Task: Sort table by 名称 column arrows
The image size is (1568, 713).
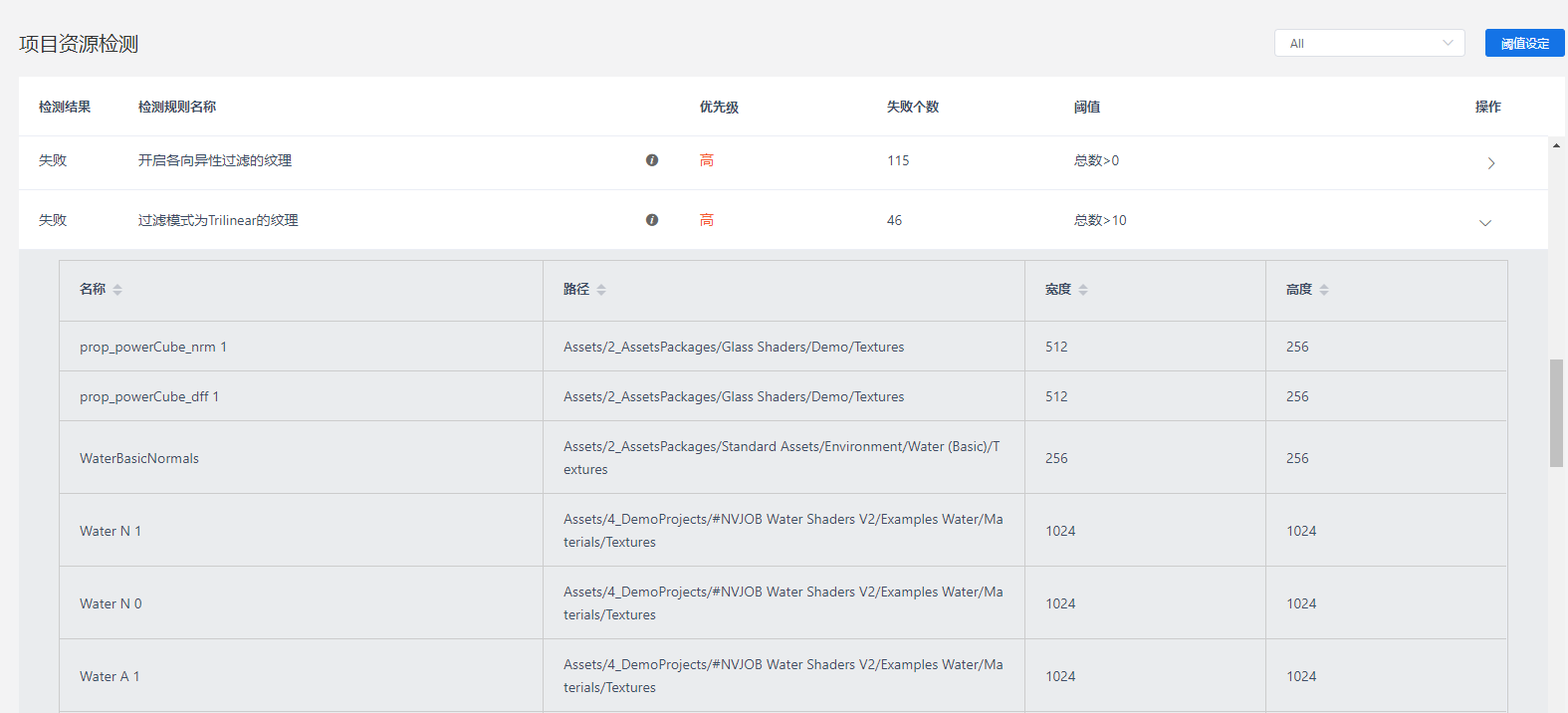Action: pyautogui.click(x=117, y=290)
